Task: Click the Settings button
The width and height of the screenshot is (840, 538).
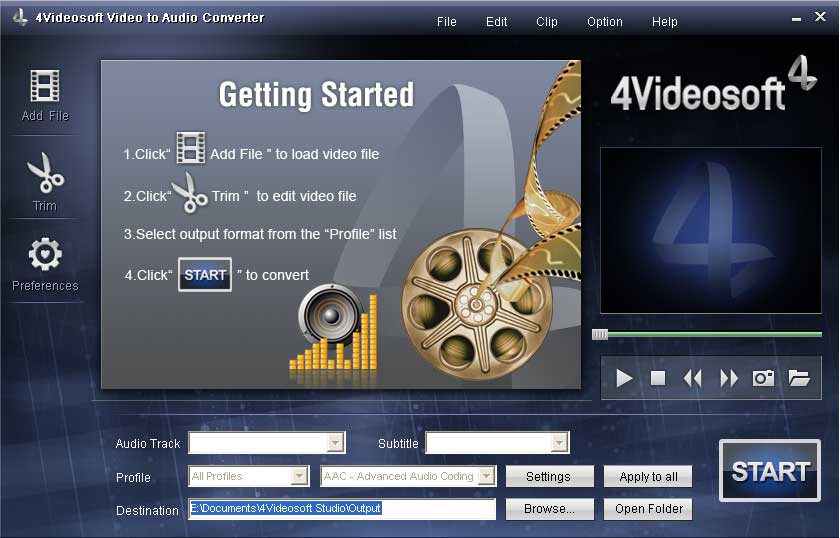Action: tap(549, 477)
